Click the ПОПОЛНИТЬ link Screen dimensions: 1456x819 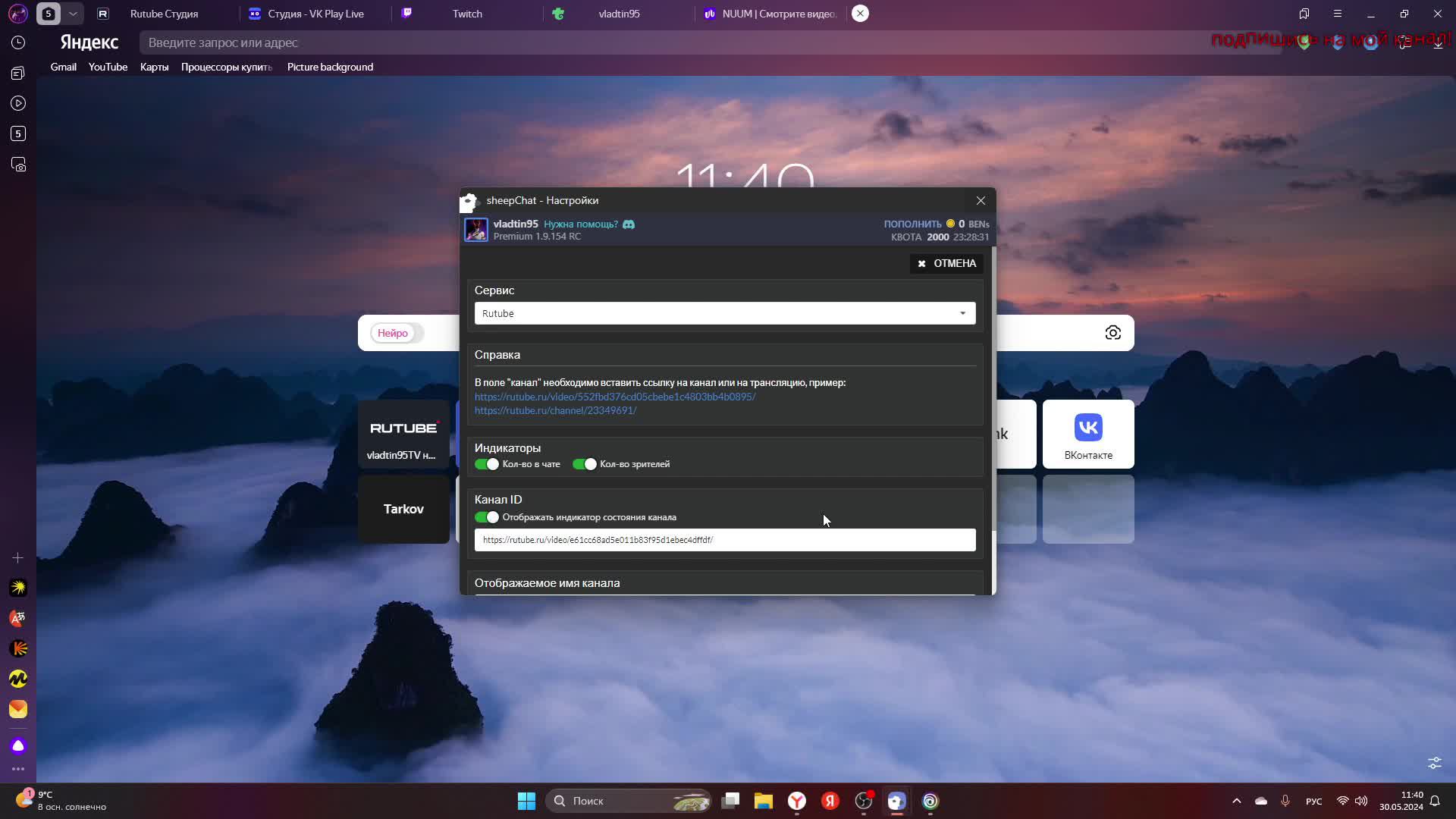coord(912,224)
